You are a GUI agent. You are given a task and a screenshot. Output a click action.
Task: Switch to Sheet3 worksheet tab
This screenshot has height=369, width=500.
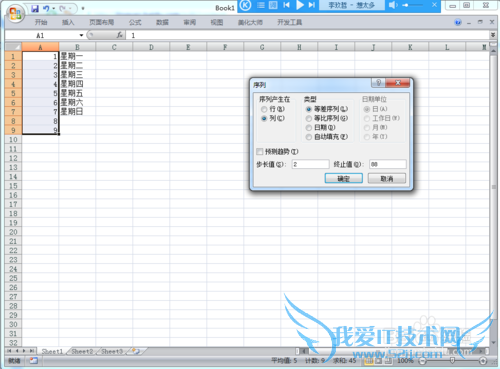click(112, 351)
